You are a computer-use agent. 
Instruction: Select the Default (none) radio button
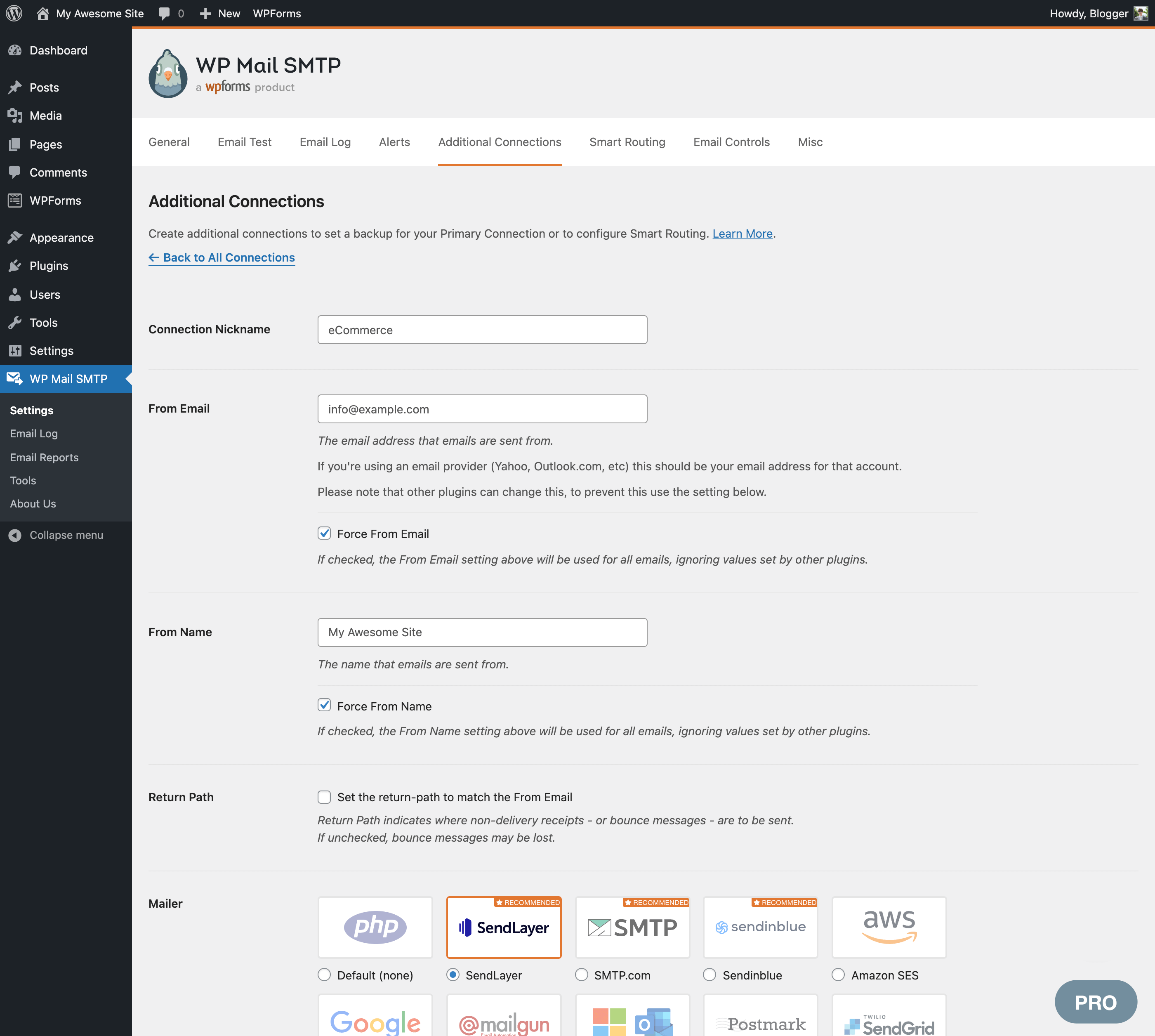click(x=324, y=975)
